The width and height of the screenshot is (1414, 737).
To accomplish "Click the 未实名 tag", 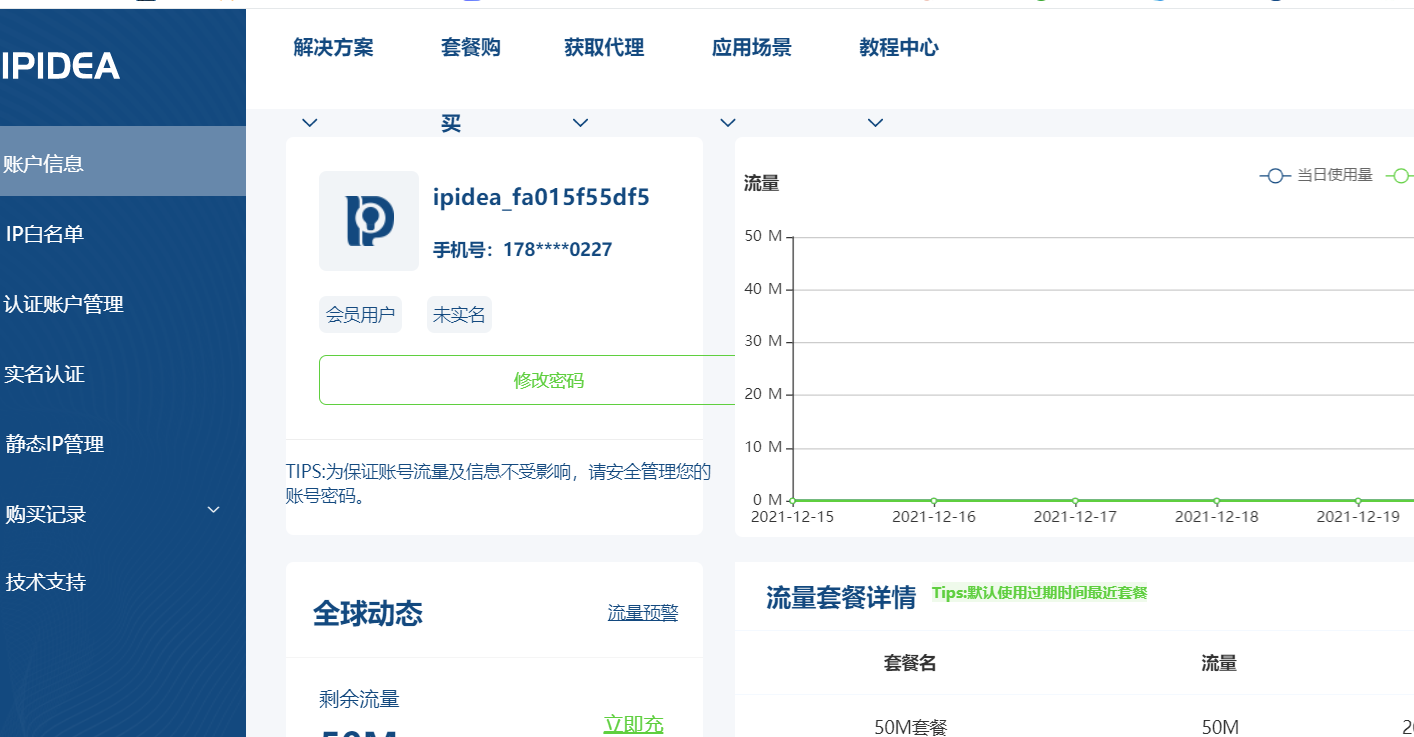I will coord(459,315).
